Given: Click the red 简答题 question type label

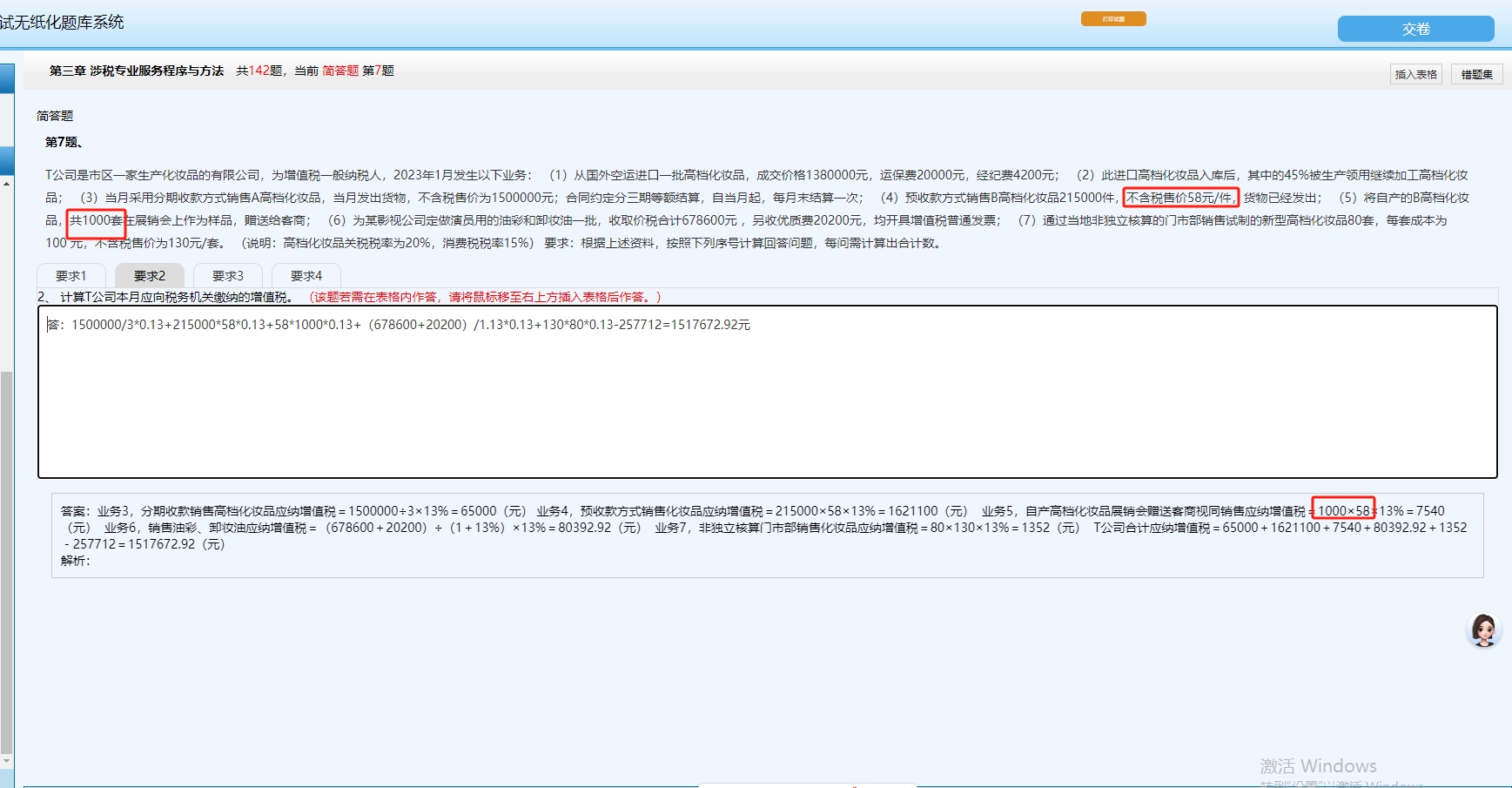Looking at the screenshot, I should [x=340, y=71].
